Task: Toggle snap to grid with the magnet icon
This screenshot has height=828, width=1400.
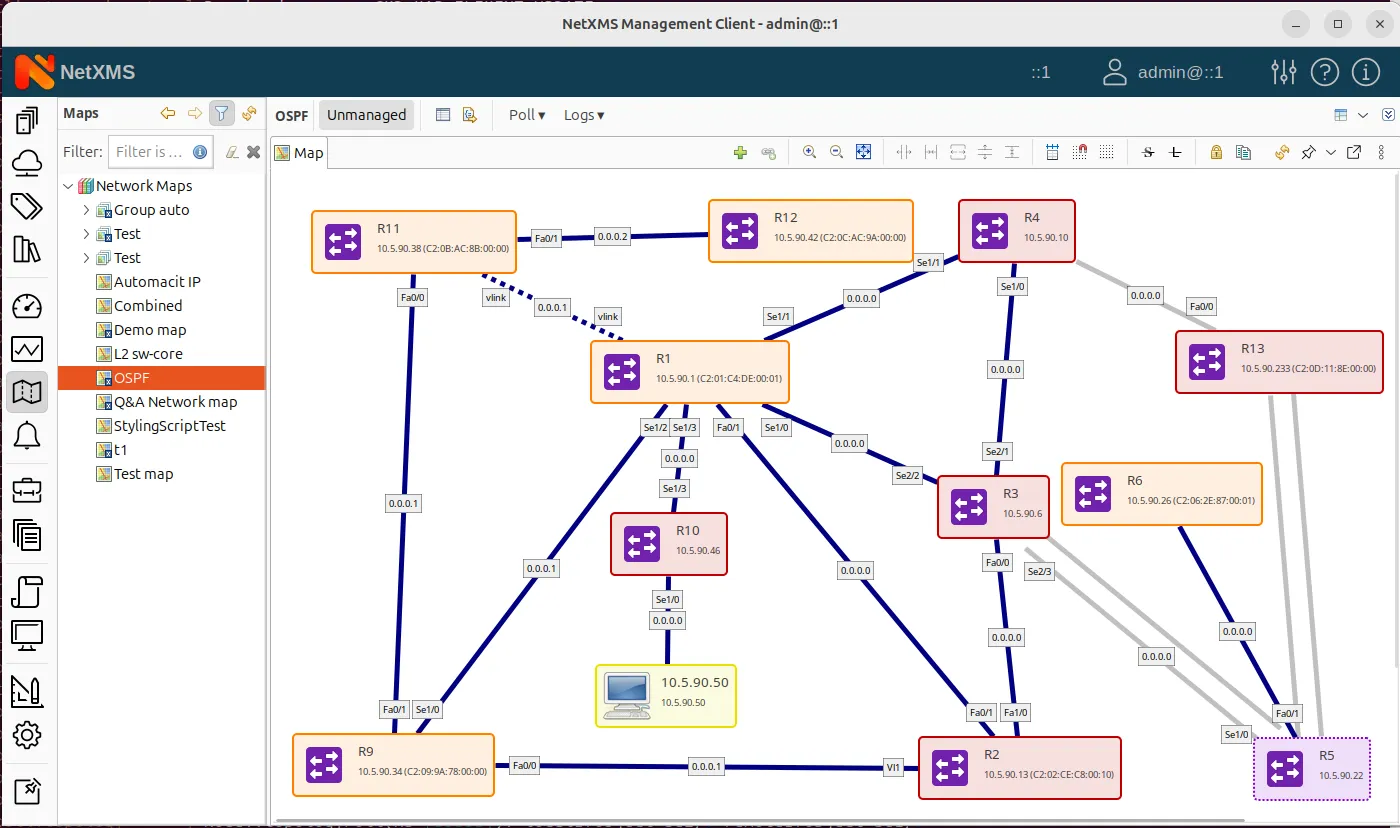Action: [1080, 152]
